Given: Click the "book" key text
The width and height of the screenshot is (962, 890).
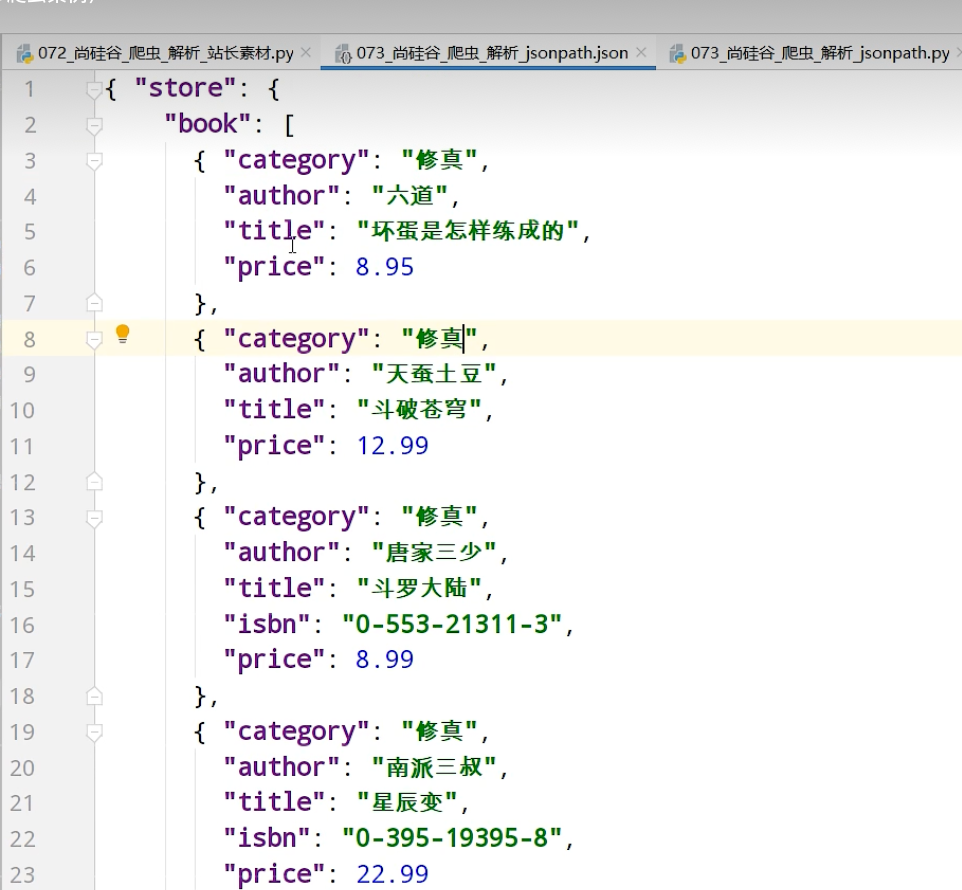Looking at the screenshot, I should point(207,124).
